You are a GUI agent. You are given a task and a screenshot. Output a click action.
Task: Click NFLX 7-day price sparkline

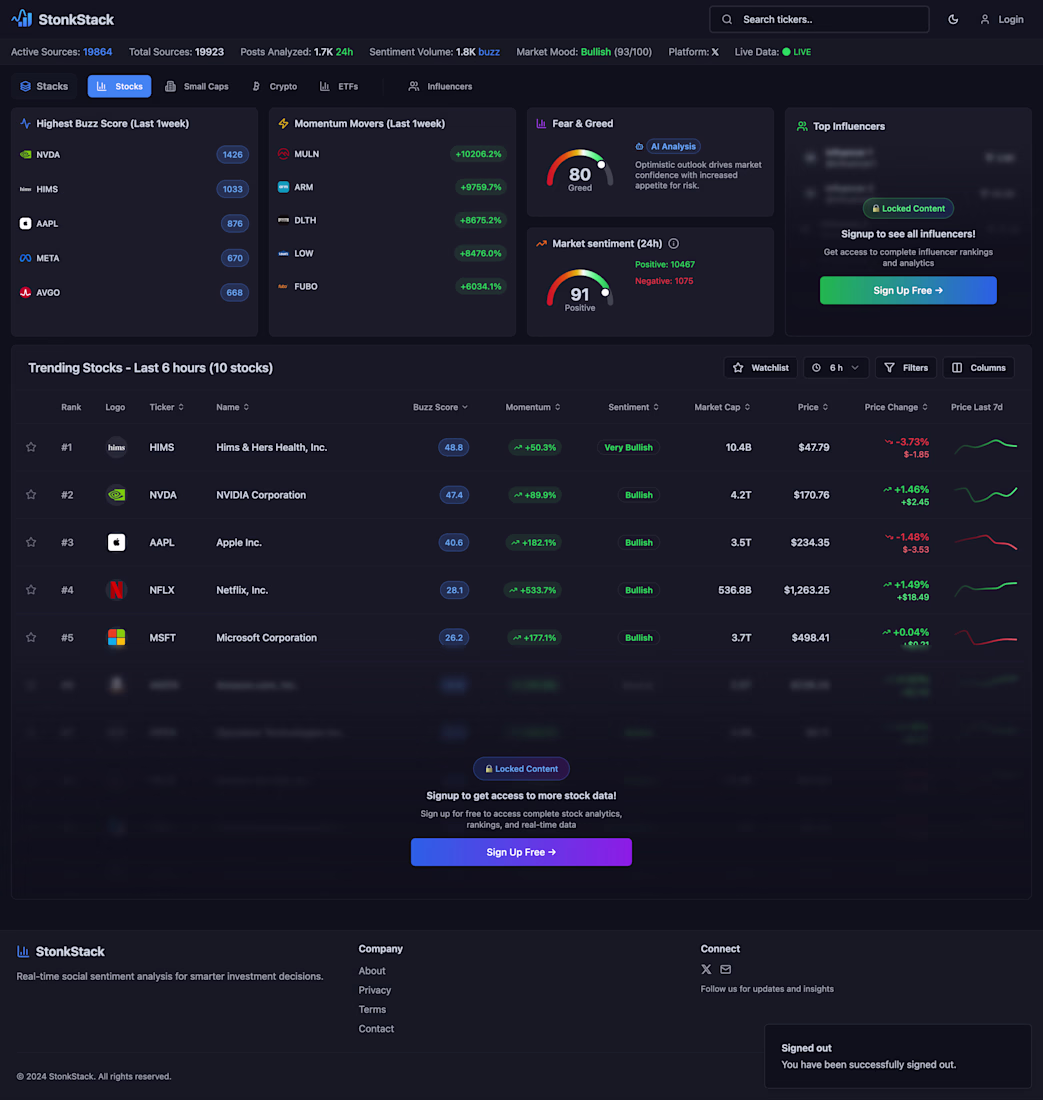985,588
